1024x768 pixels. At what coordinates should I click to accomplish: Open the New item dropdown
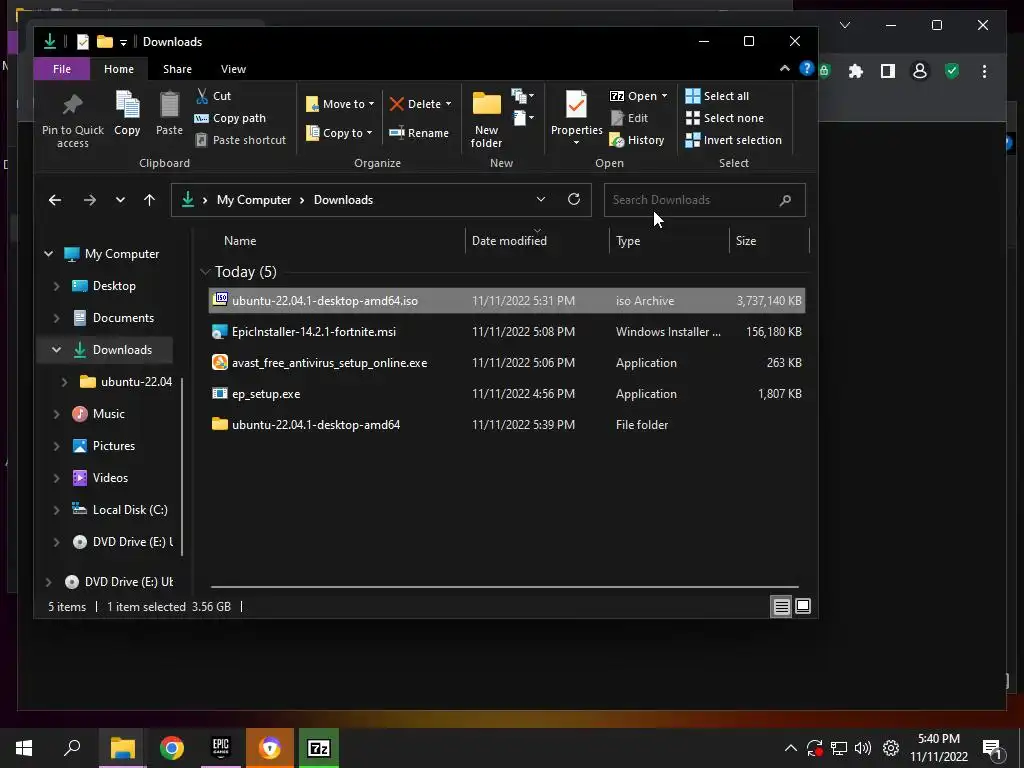pos(522,96)
